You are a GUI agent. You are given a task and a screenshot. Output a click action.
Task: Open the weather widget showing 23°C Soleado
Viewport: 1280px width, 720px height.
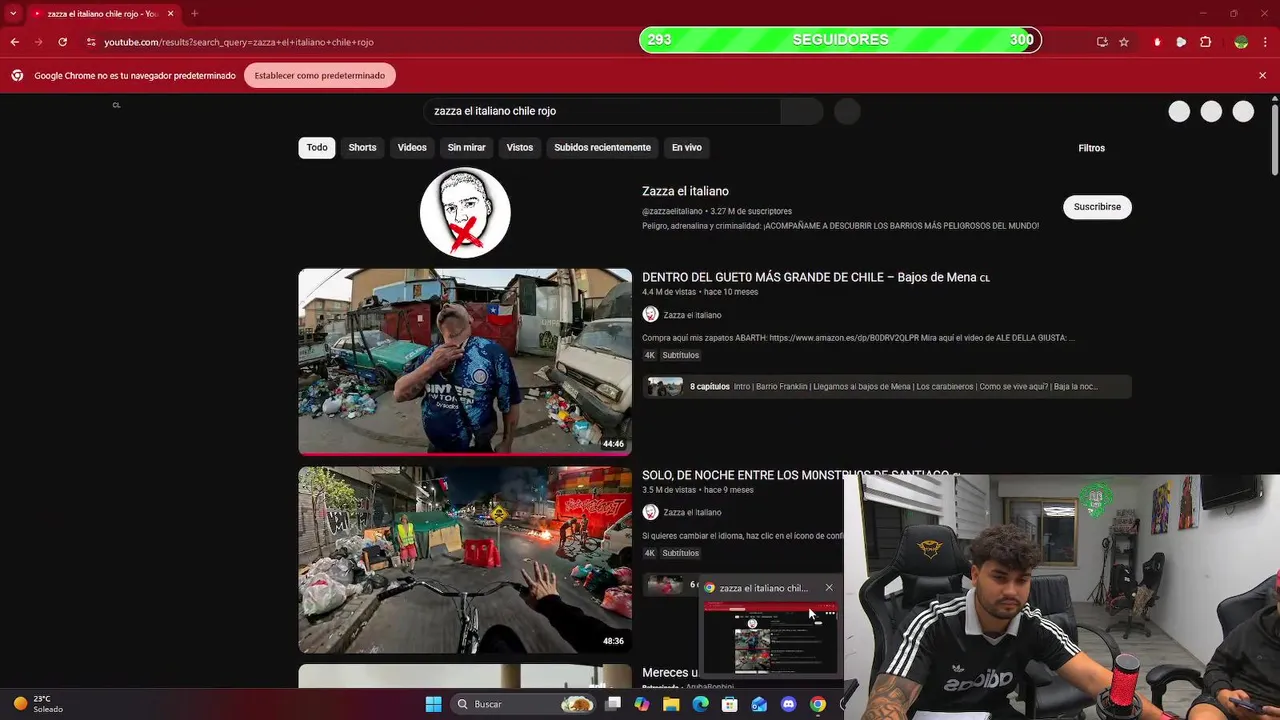point(38,704)
